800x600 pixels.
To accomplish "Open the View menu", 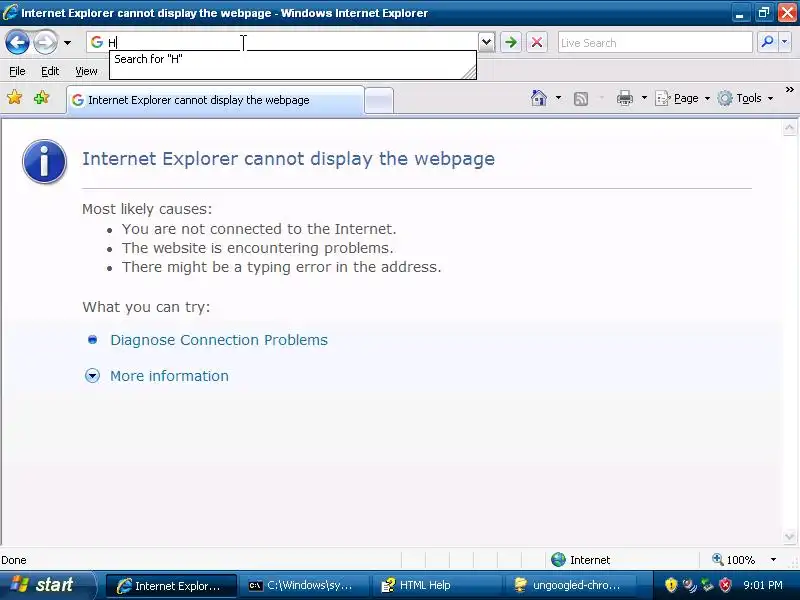I will (x=86, y=71).
